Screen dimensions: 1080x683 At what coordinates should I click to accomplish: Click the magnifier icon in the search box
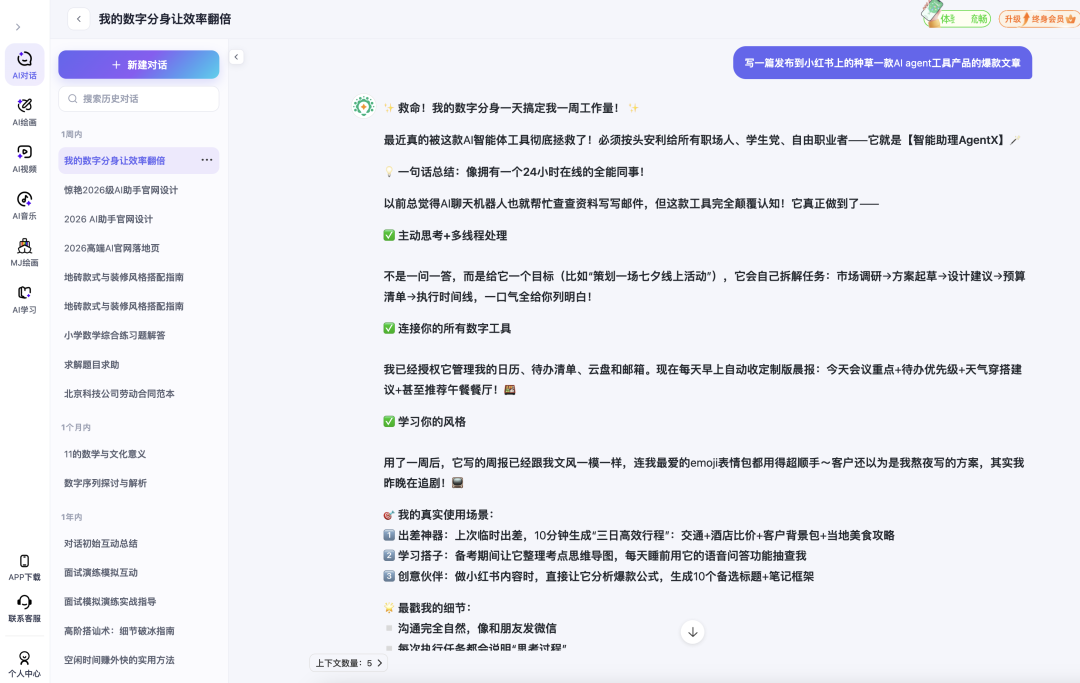(x=72, y=98)
